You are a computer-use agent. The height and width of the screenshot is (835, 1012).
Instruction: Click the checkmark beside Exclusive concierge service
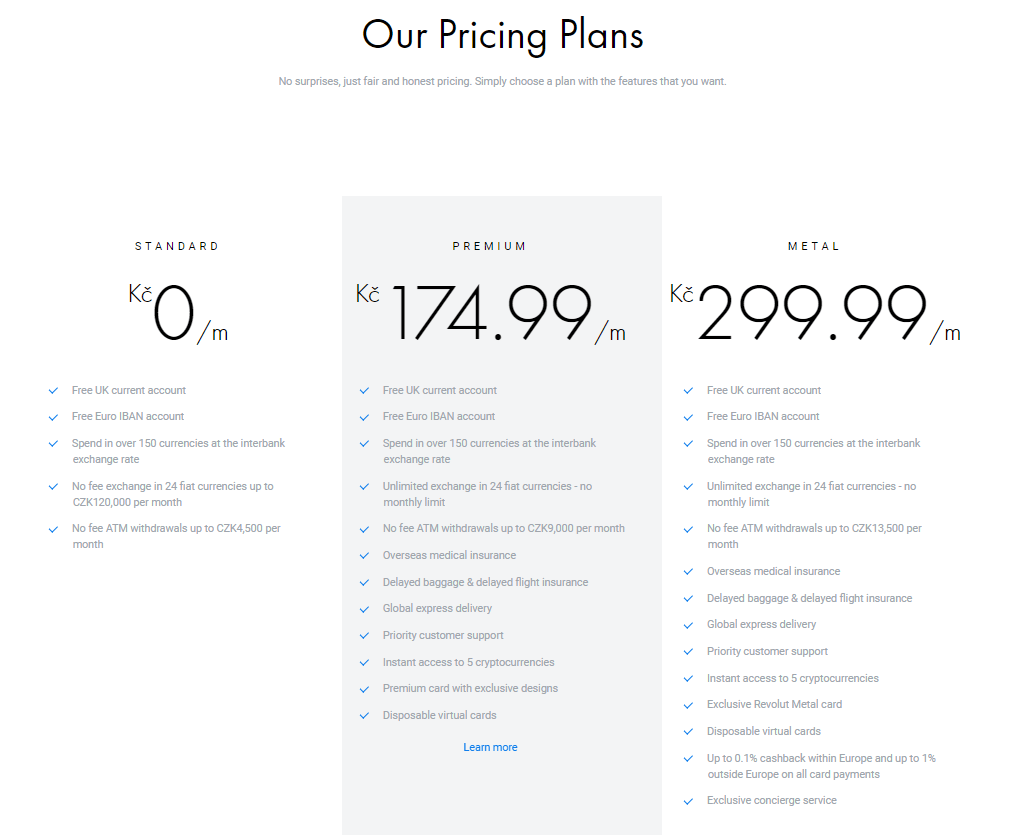(x=689, y=801)
